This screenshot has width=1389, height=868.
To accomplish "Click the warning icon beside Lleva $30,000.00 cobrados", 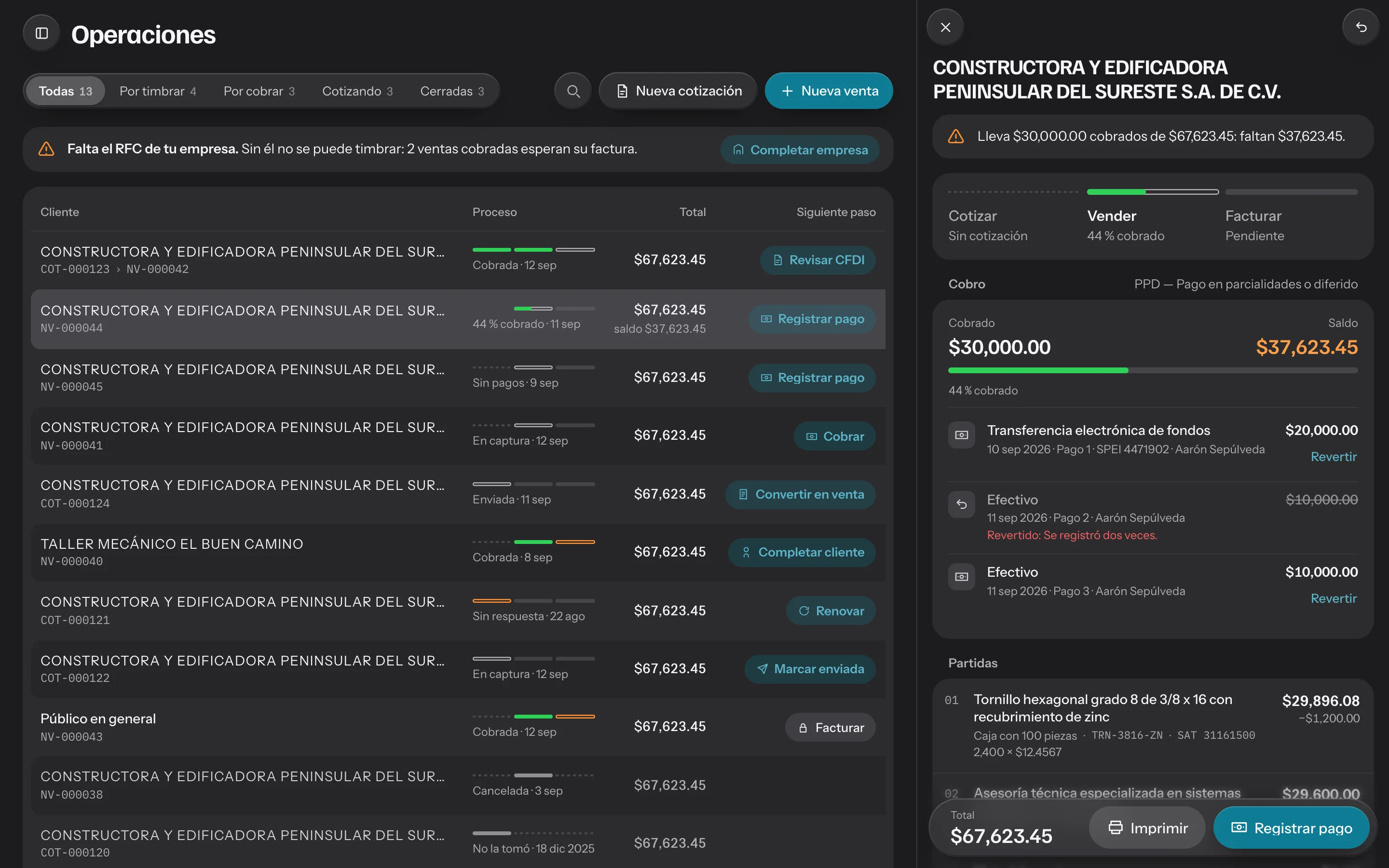I will [955, 136].
